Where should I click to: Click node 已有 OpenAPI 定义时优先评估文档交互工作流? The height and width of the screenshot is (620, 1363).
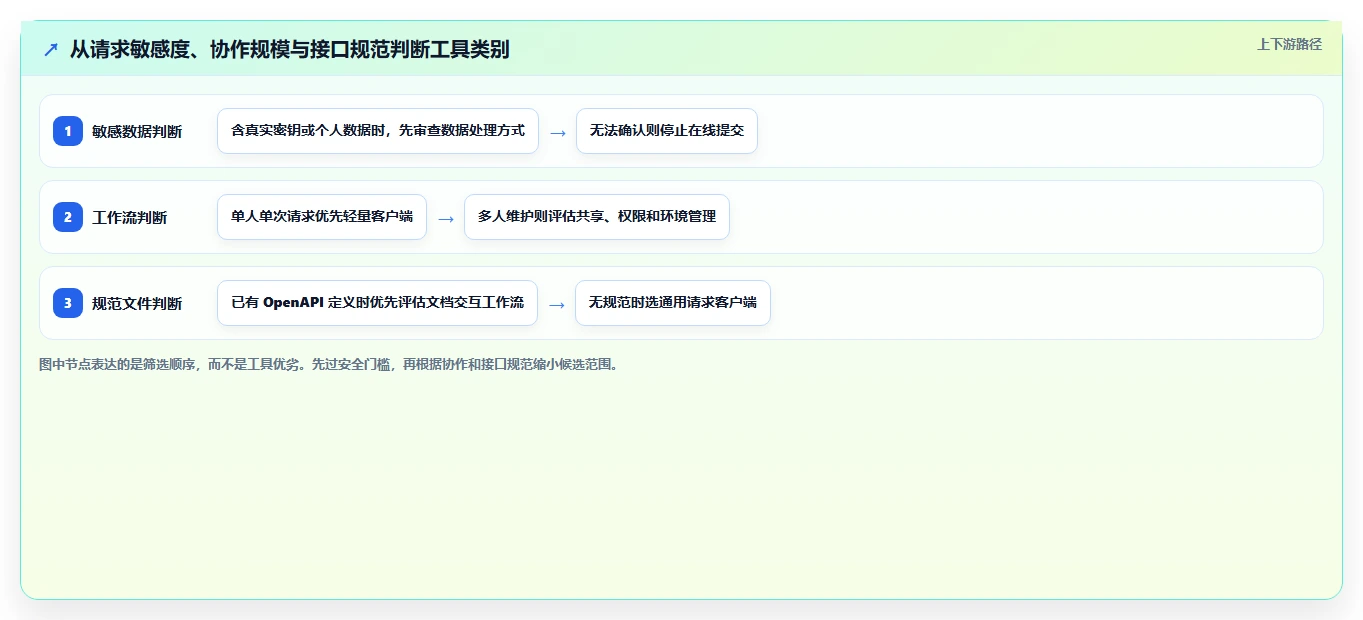377,303
